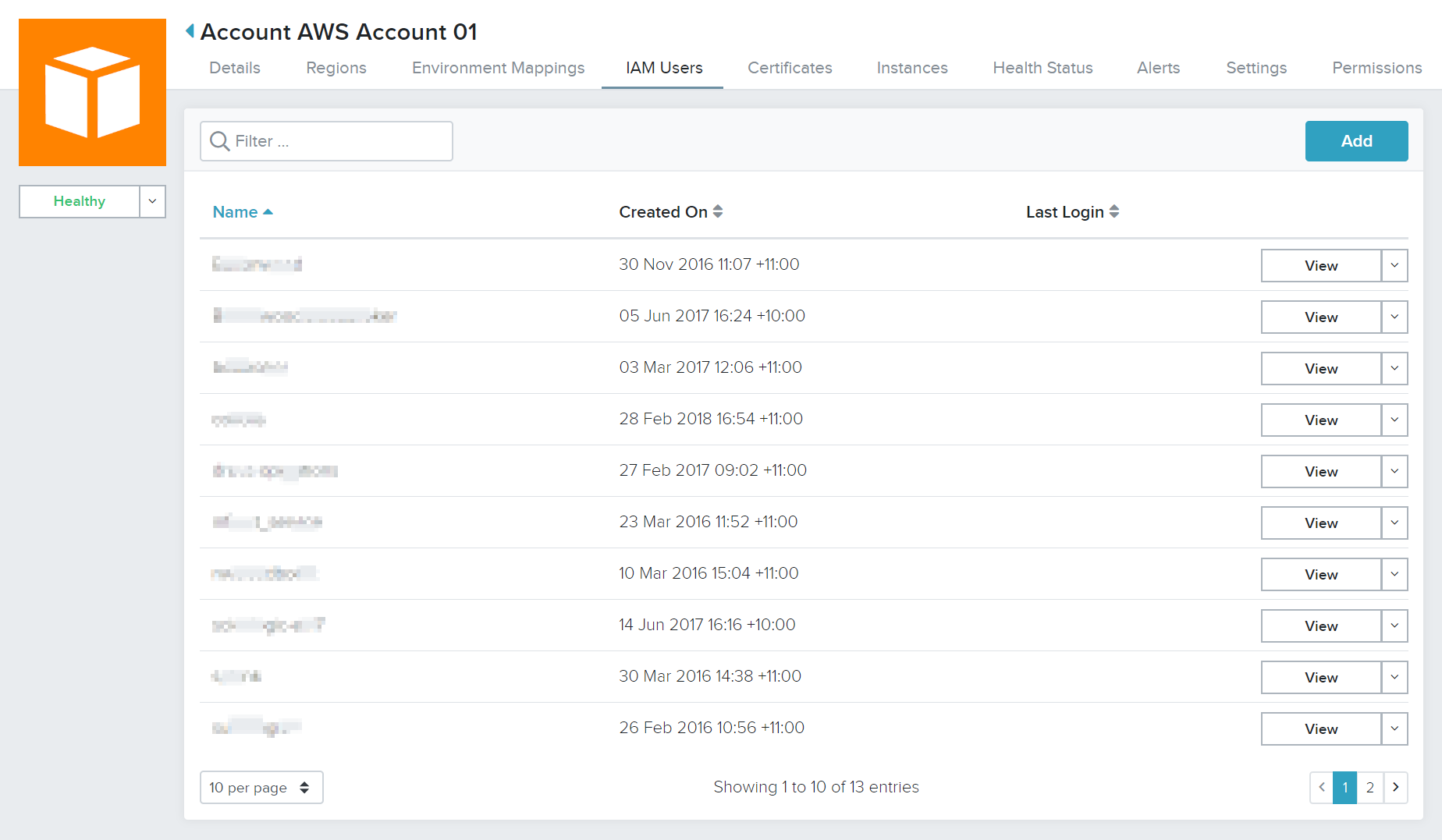Expand actions for 14 Jun 2017 user
The image size is (1442, 840).
(x=1394, y=626)
